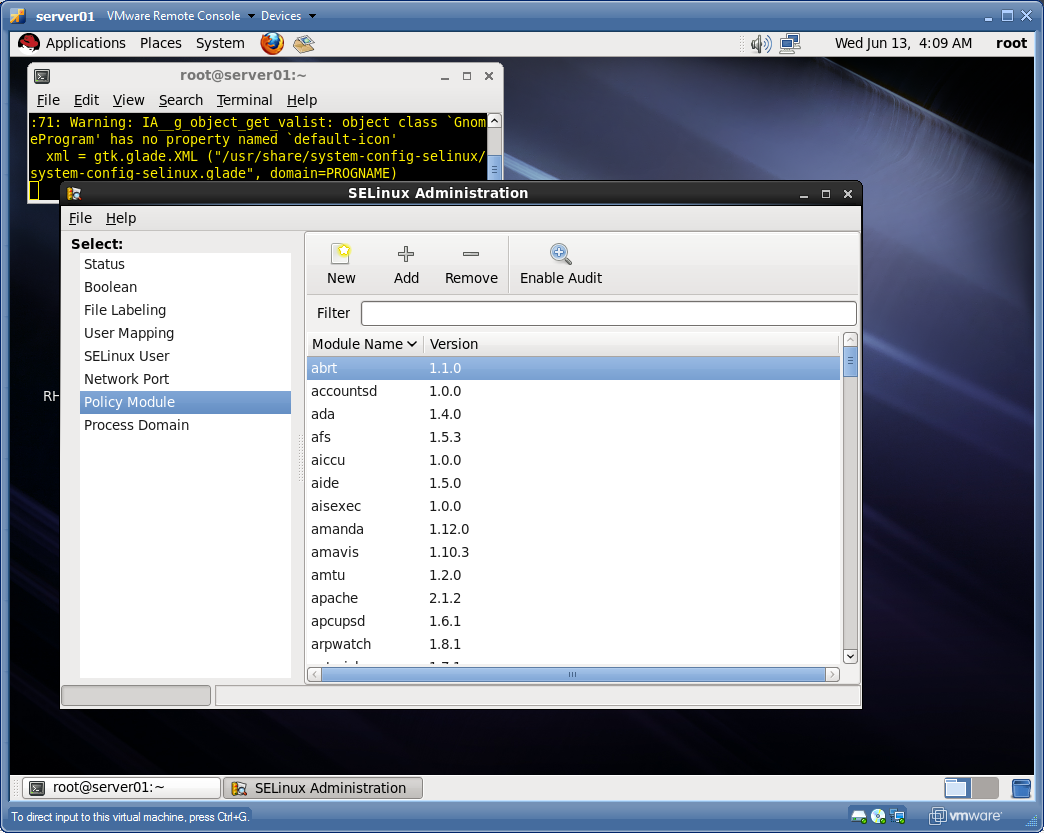1044x833 pixels.
Task: Select the afs module row
Action: click(x=573, y=437)
